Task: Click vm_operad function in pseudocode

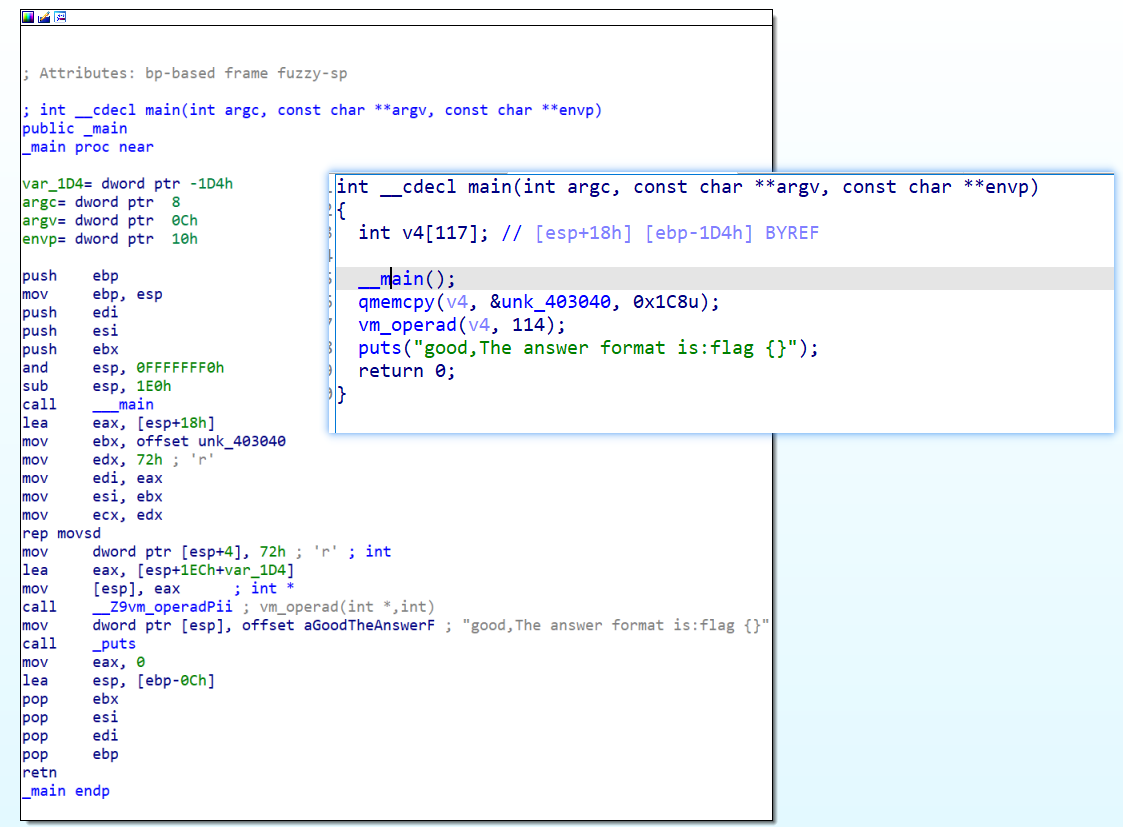Action: tap(408, 325)
